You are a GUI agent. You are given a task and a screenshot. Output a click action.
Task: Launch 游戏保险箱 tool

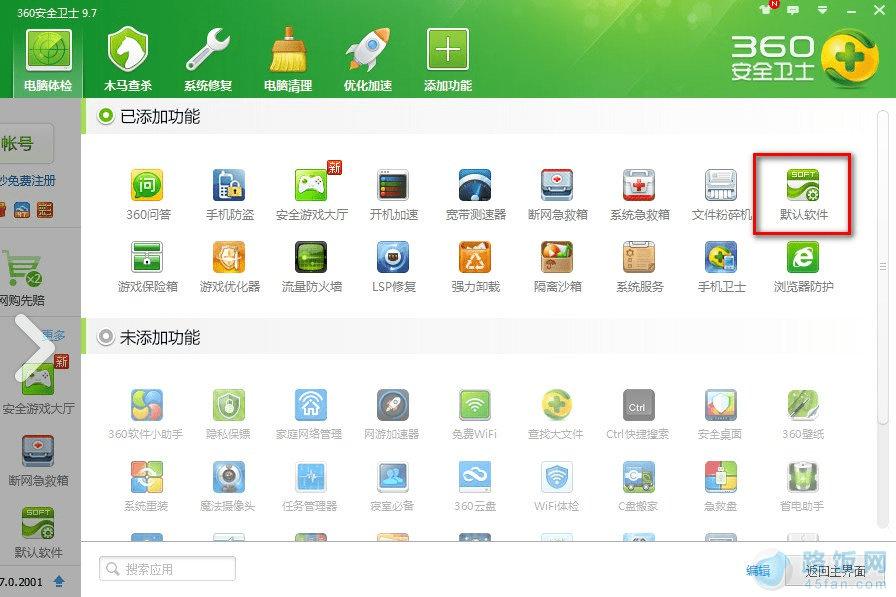147,267
